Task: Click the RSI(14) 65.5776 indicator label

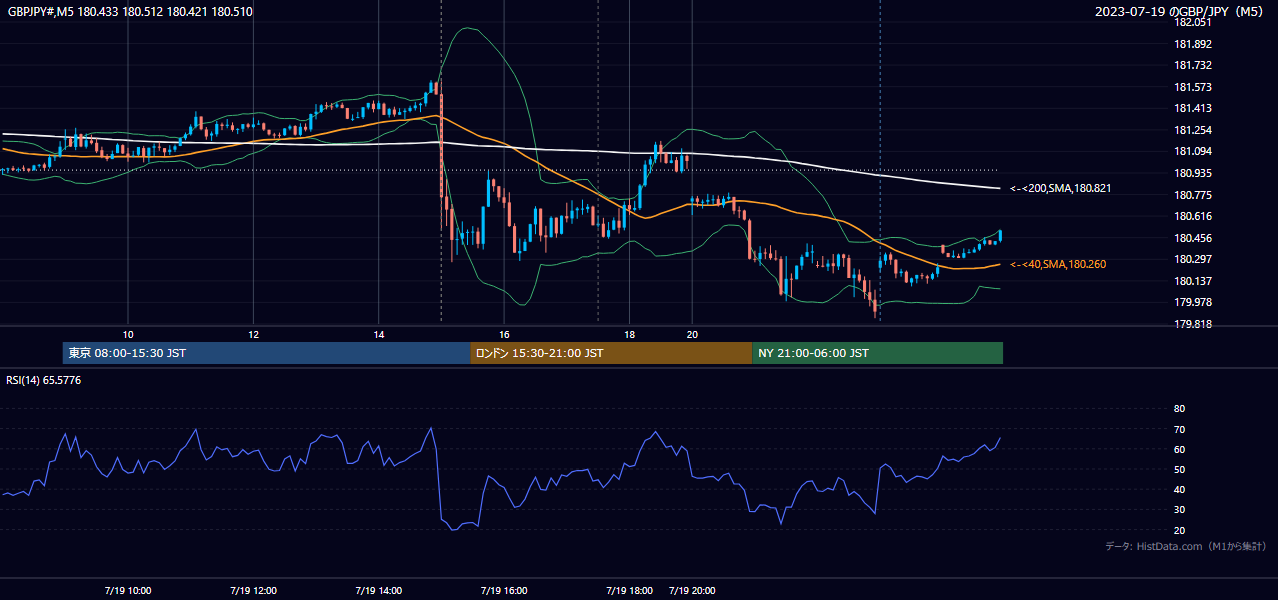Action: pyautogui.click(x=42, y=381)
